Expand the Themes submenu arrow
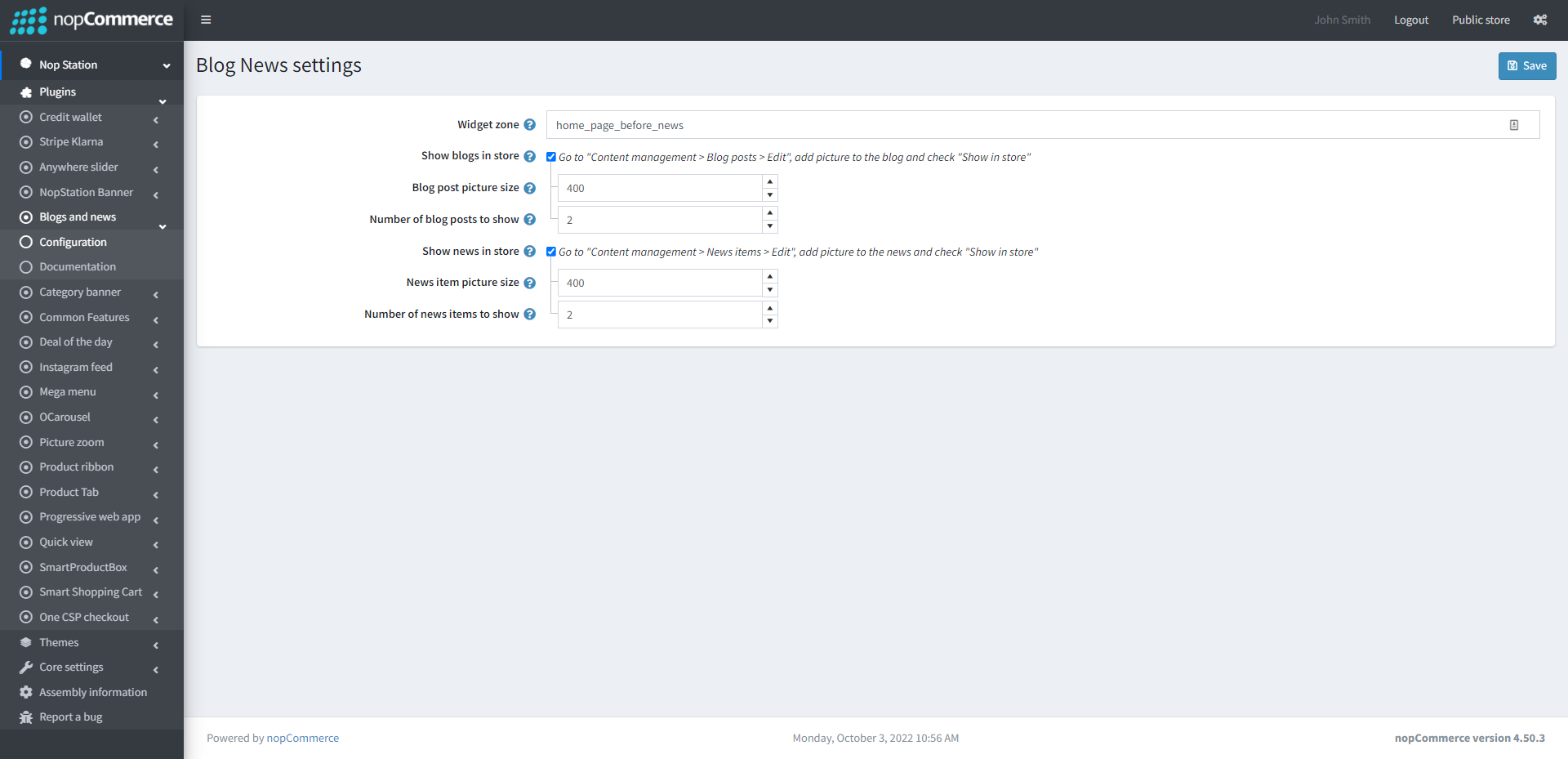This screenshot has width=1568, height=759. (156, 645)
